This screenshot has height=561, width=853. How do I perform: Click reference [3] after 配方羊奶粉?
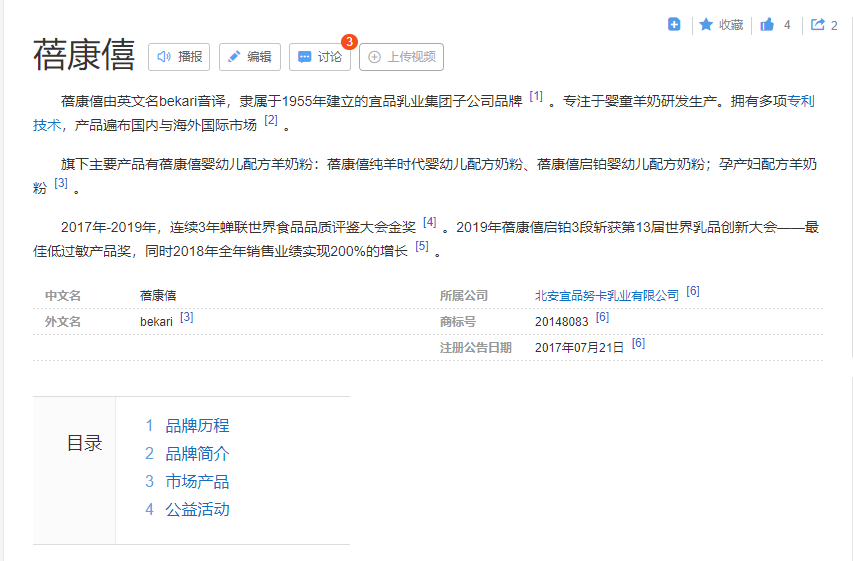tap(61, 183)
